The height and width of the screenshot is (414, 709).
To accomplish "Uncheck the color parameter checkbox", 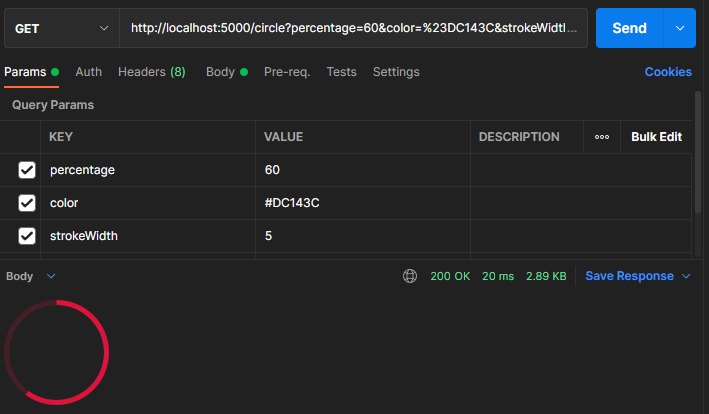I will [27, 203].
